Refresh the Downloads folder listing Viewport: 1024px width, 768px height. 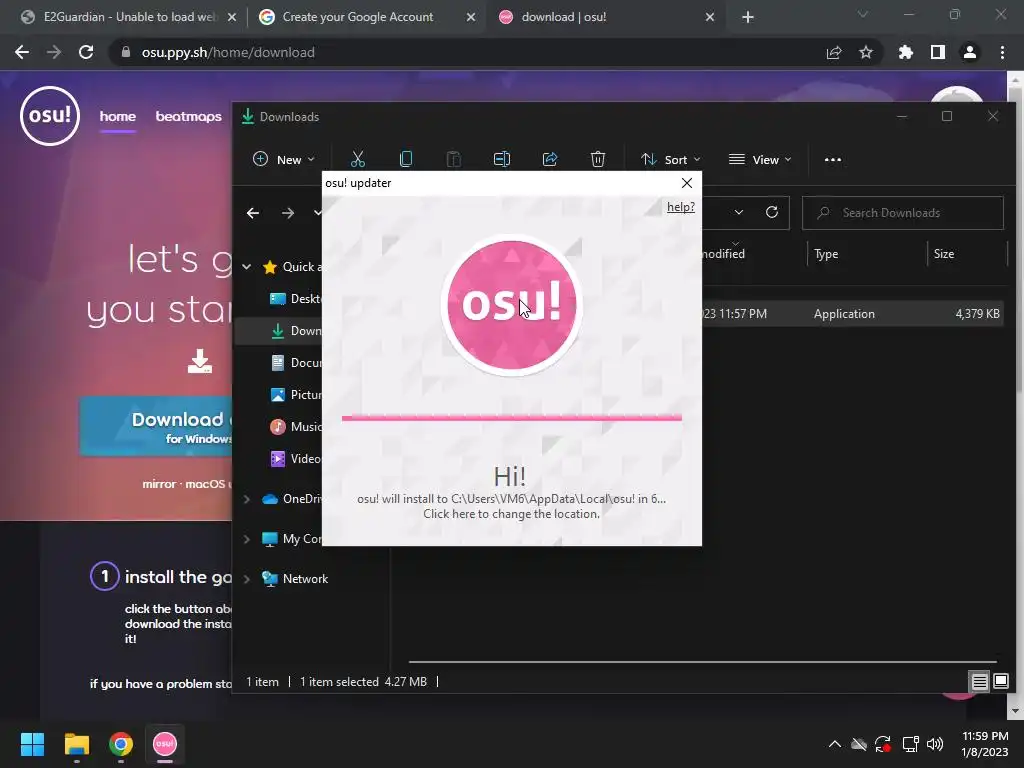[x=772, y=212]
